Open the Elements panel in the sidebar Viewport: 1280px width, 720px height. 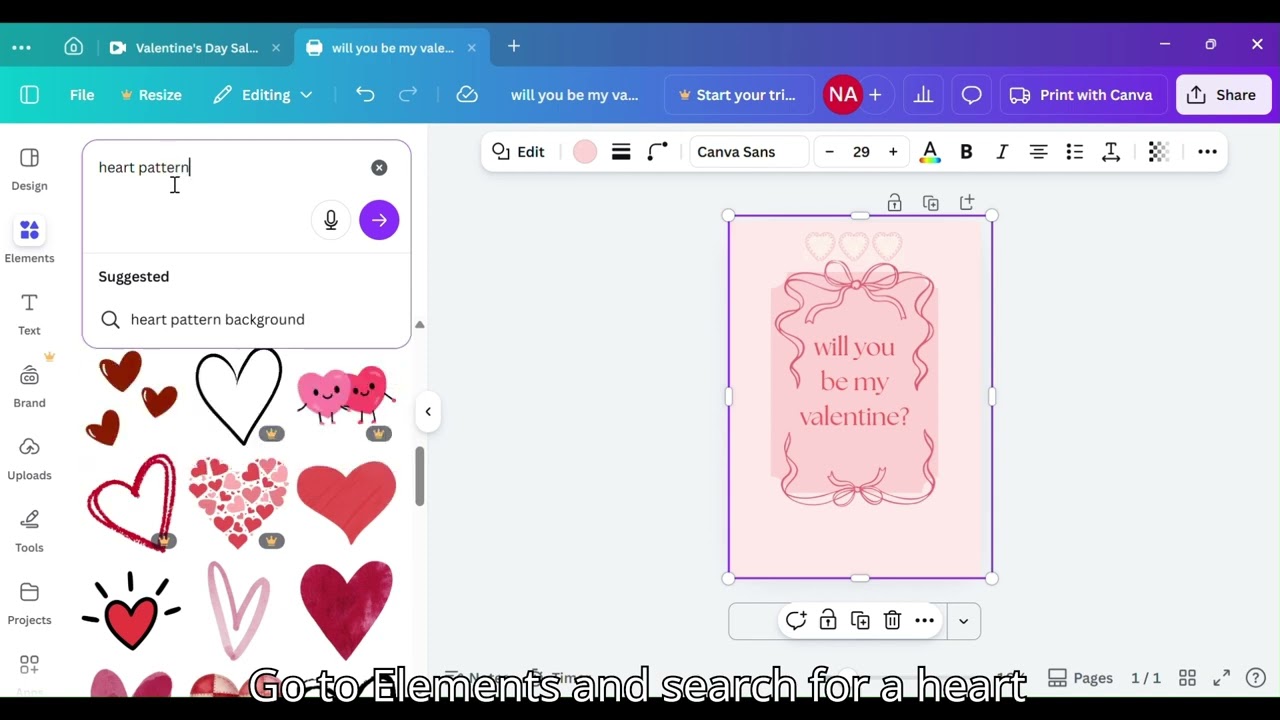point(29,241)
